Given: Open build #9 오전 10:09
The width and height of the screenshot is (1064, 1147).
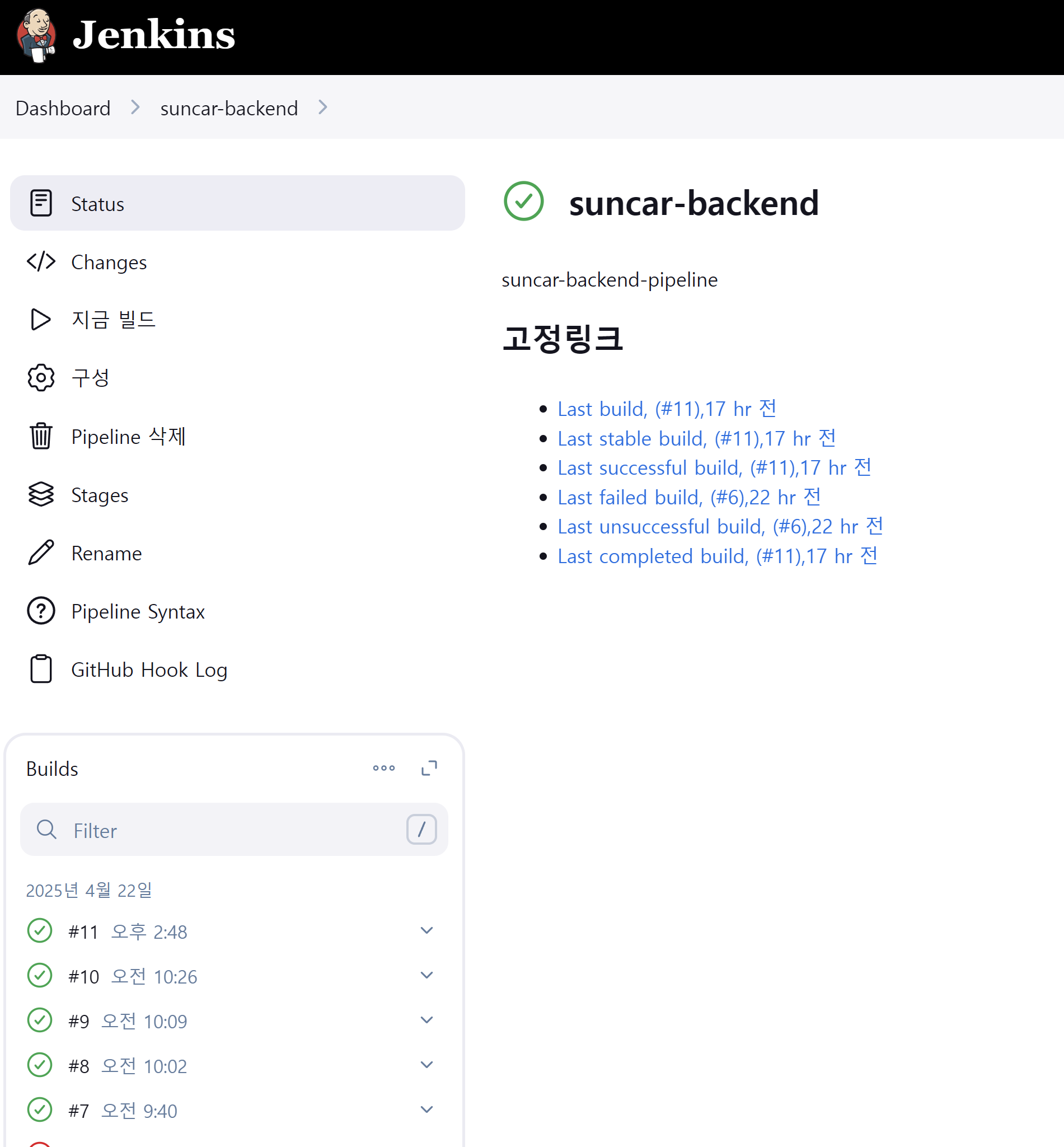Looking at the screenshot, I should pos(128,1022).
